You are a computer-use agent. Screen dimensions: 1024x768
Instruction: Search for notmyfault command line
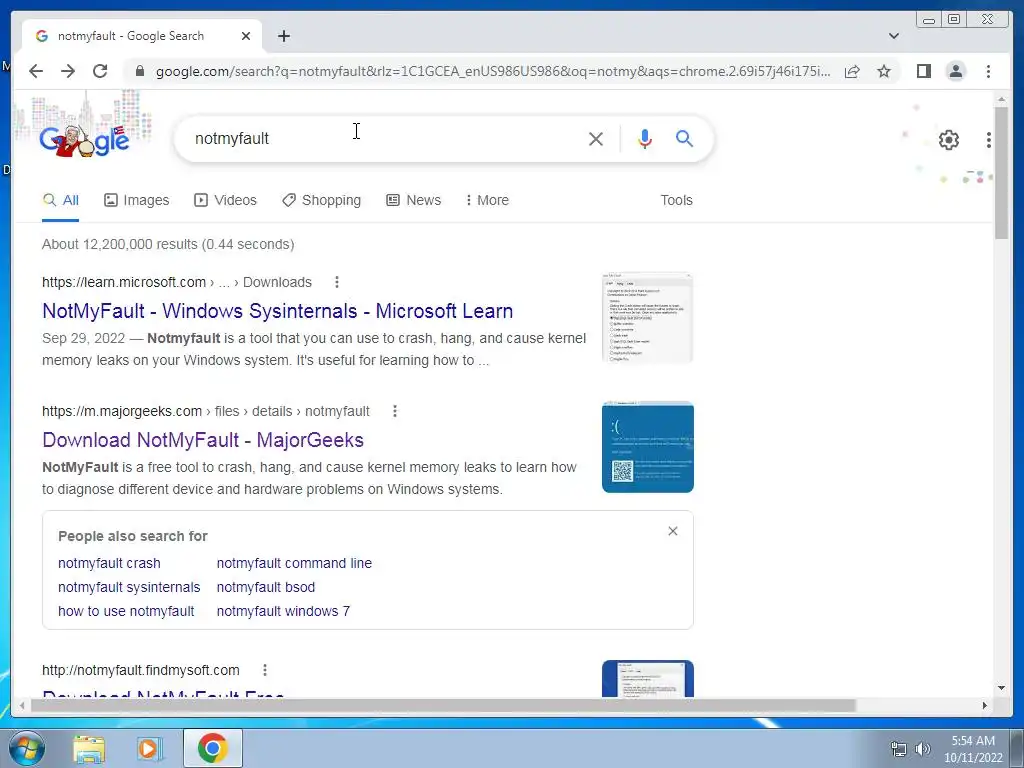pyautogui.click(x=294, y=563)
